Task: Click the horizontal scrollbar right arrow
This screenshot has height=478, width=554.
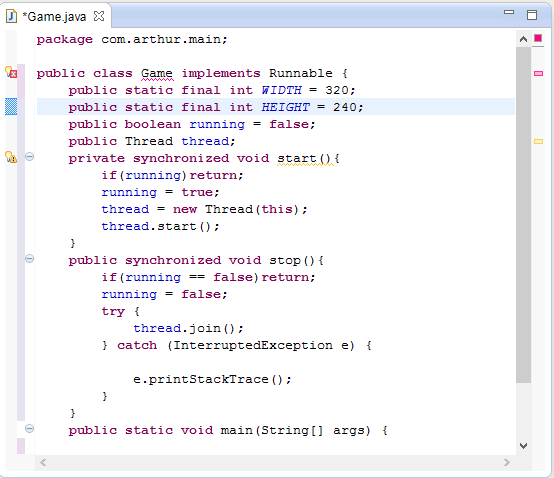Action: pos(507,462)
